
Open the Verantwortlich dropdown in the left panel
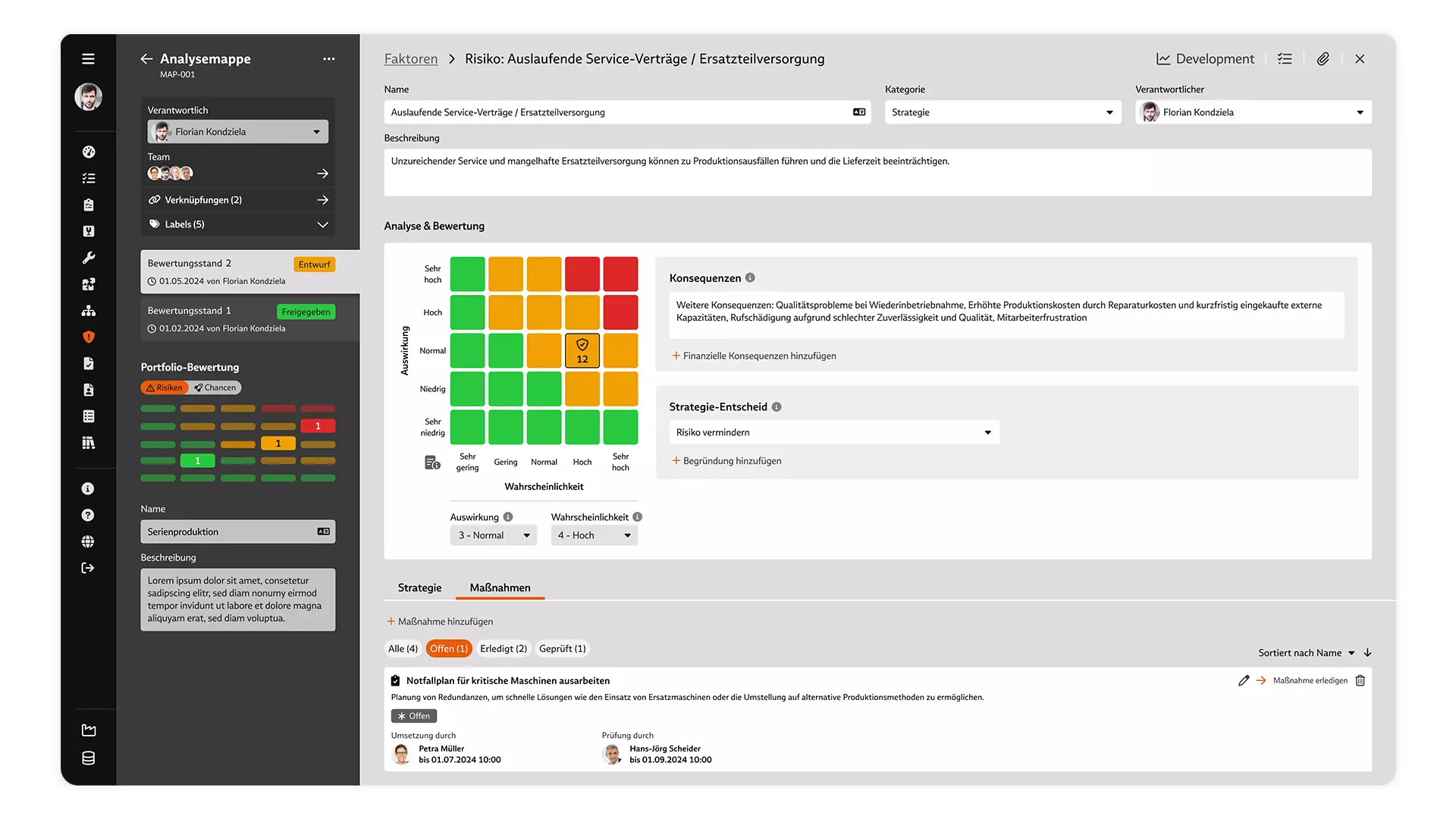click(x=238, y=131)
